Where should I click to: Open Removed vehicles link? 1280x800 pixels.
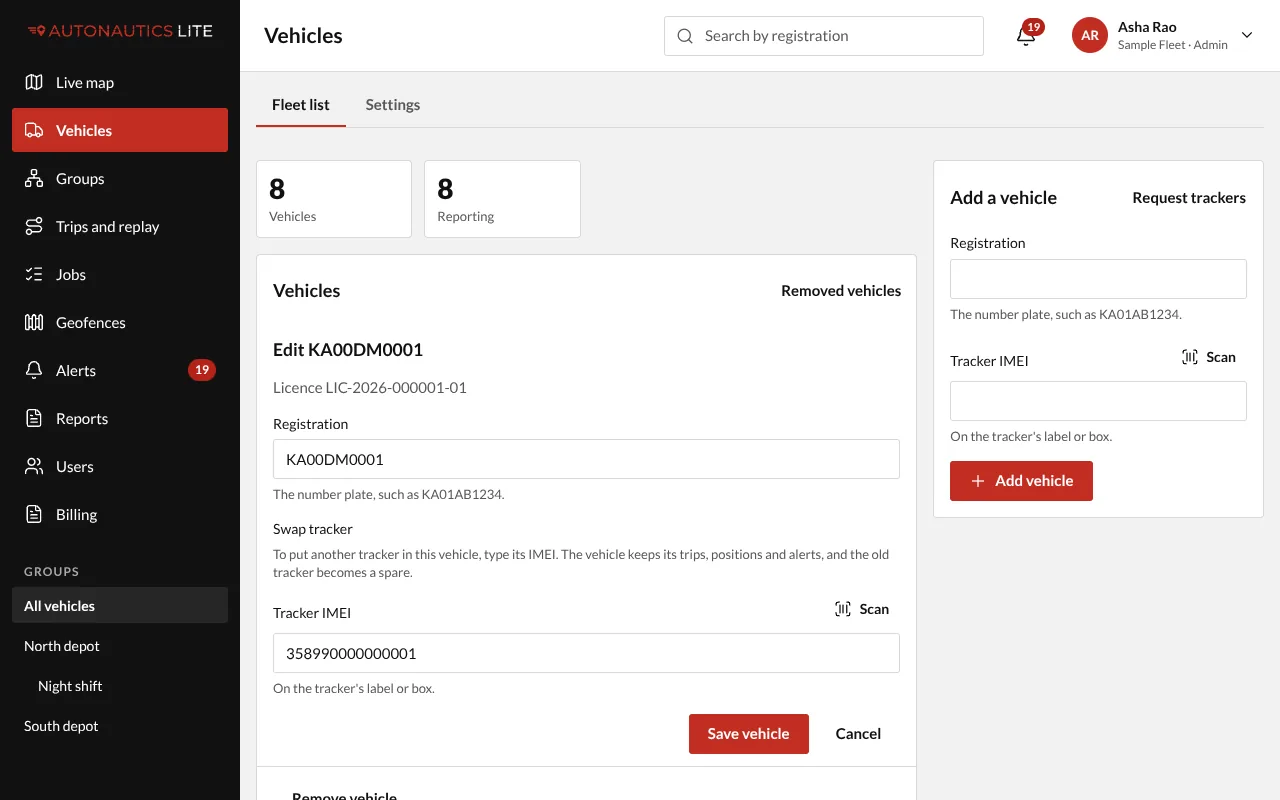coord(841,291)
